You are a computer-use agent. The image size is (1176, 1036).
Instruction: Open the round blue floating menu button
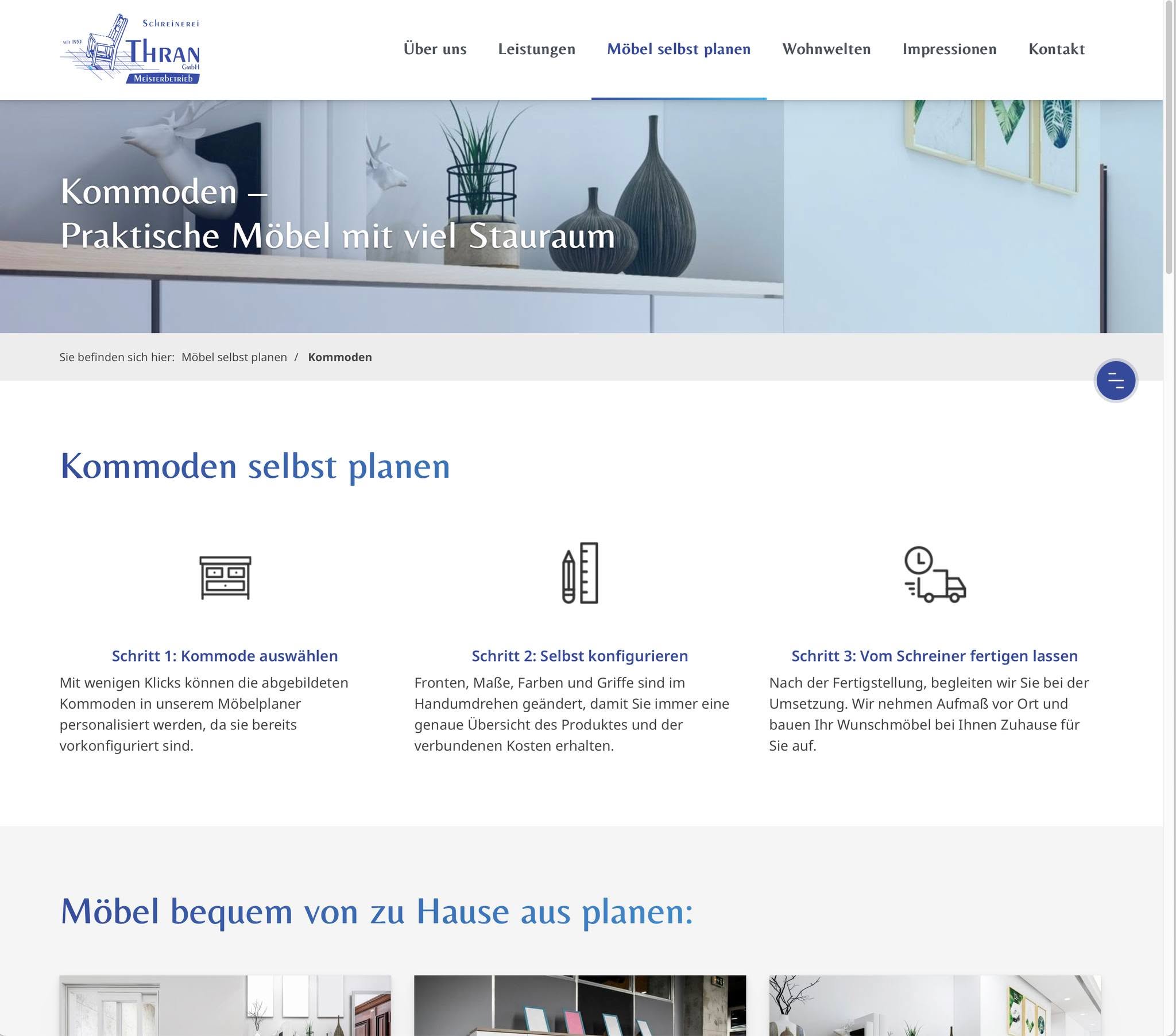pos(1115,380)
